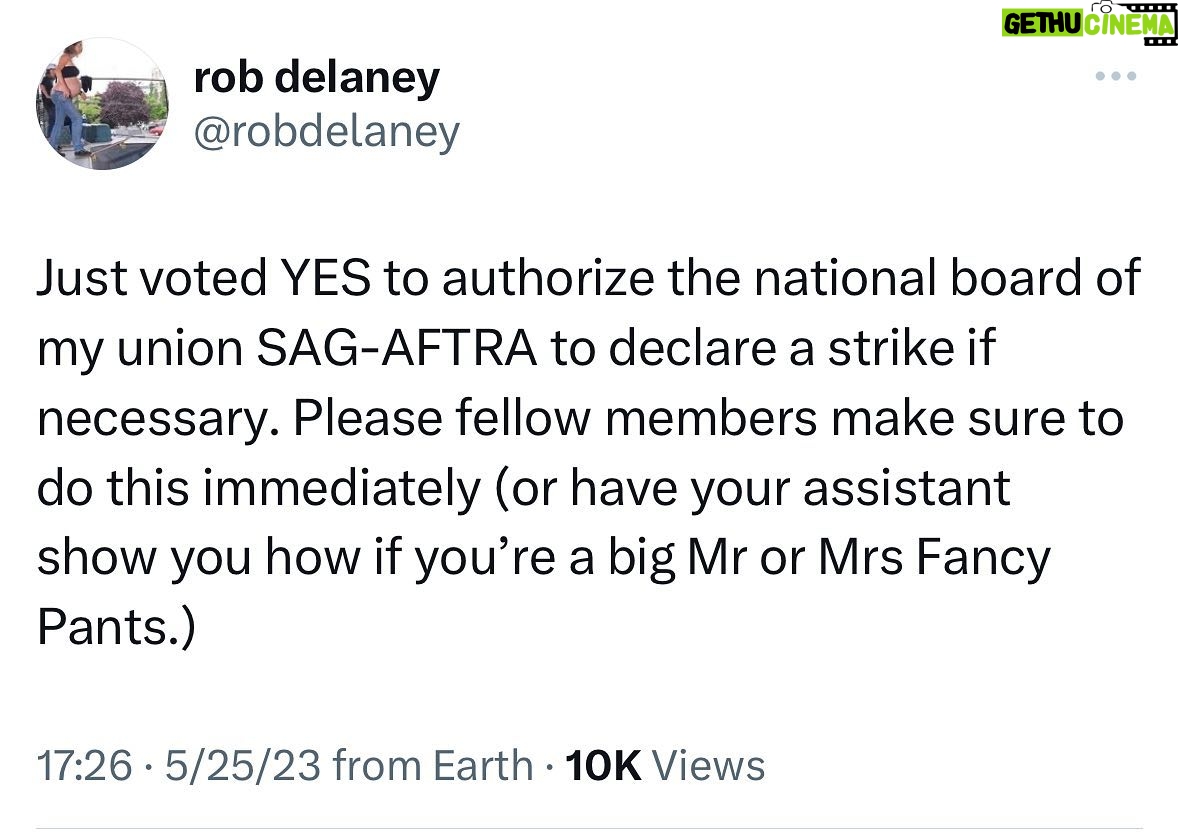The height and width of the screenshot is (834, 1178).
Task: Click the phrase "Mrs Fancy" in tweet
Action: (934, 558)
